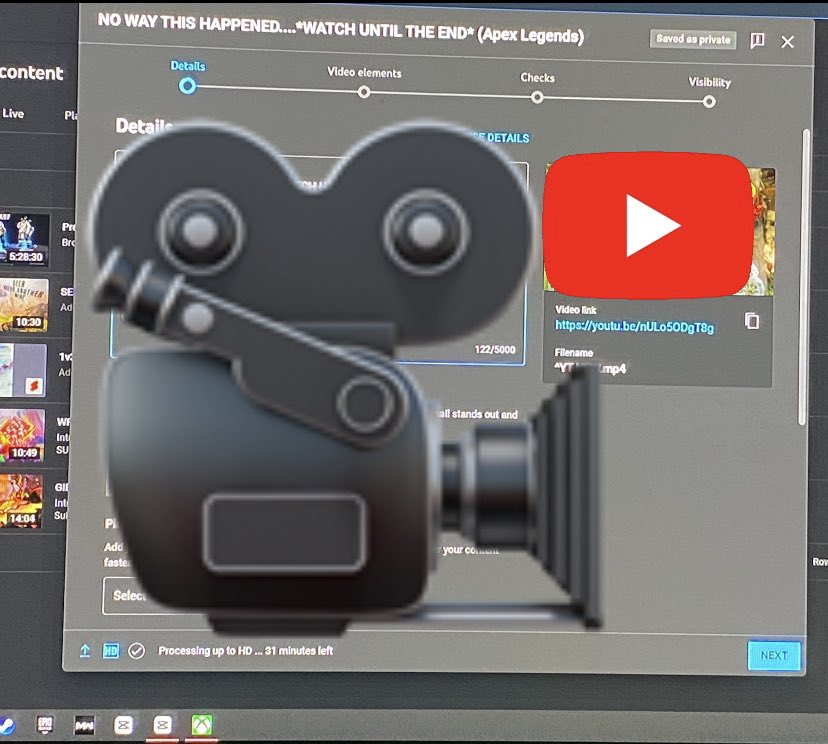The height and width of the screenshot is (744, 828).
Task: Open Epic Games Launcher from taskbar
Action: (x=45, y=724)
